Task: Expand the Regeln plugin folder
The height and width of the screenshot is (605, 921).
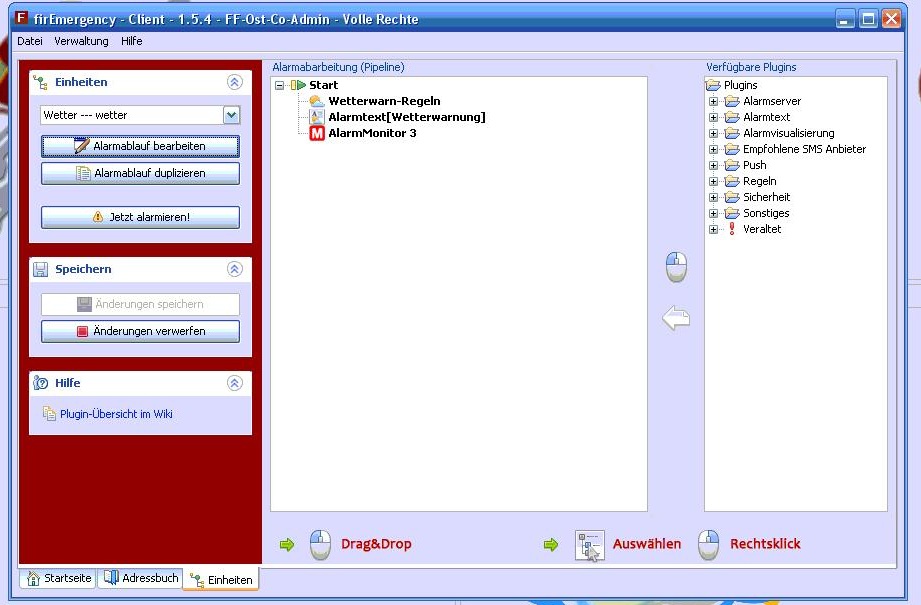Action: pyautogui.click(x=714, y=181)
